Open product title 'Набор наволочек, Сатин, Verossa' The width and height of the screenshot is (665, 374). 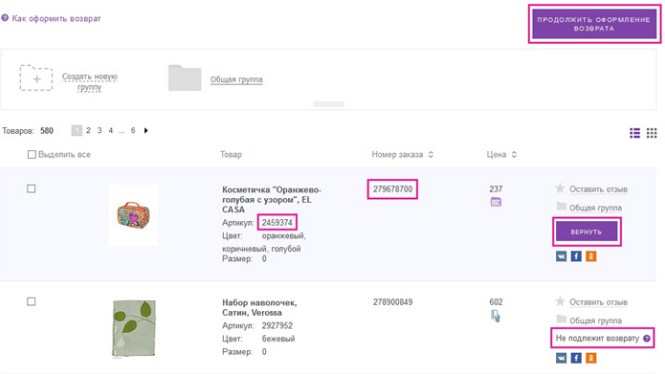[x=260, y=307]
